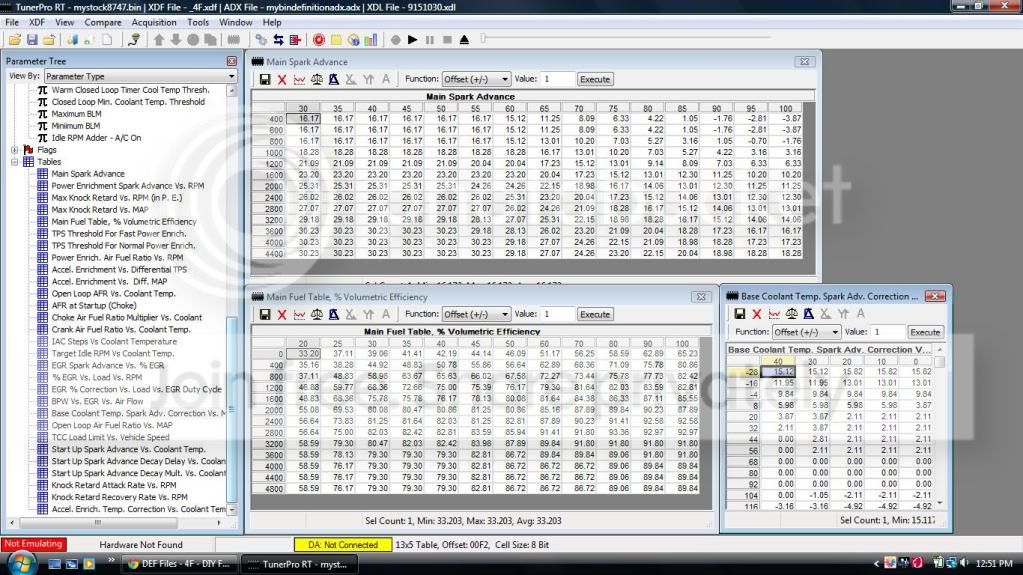1023x575 pixels.
Task: Click the emulator cable icon in main toolbar
Action: 134,40
